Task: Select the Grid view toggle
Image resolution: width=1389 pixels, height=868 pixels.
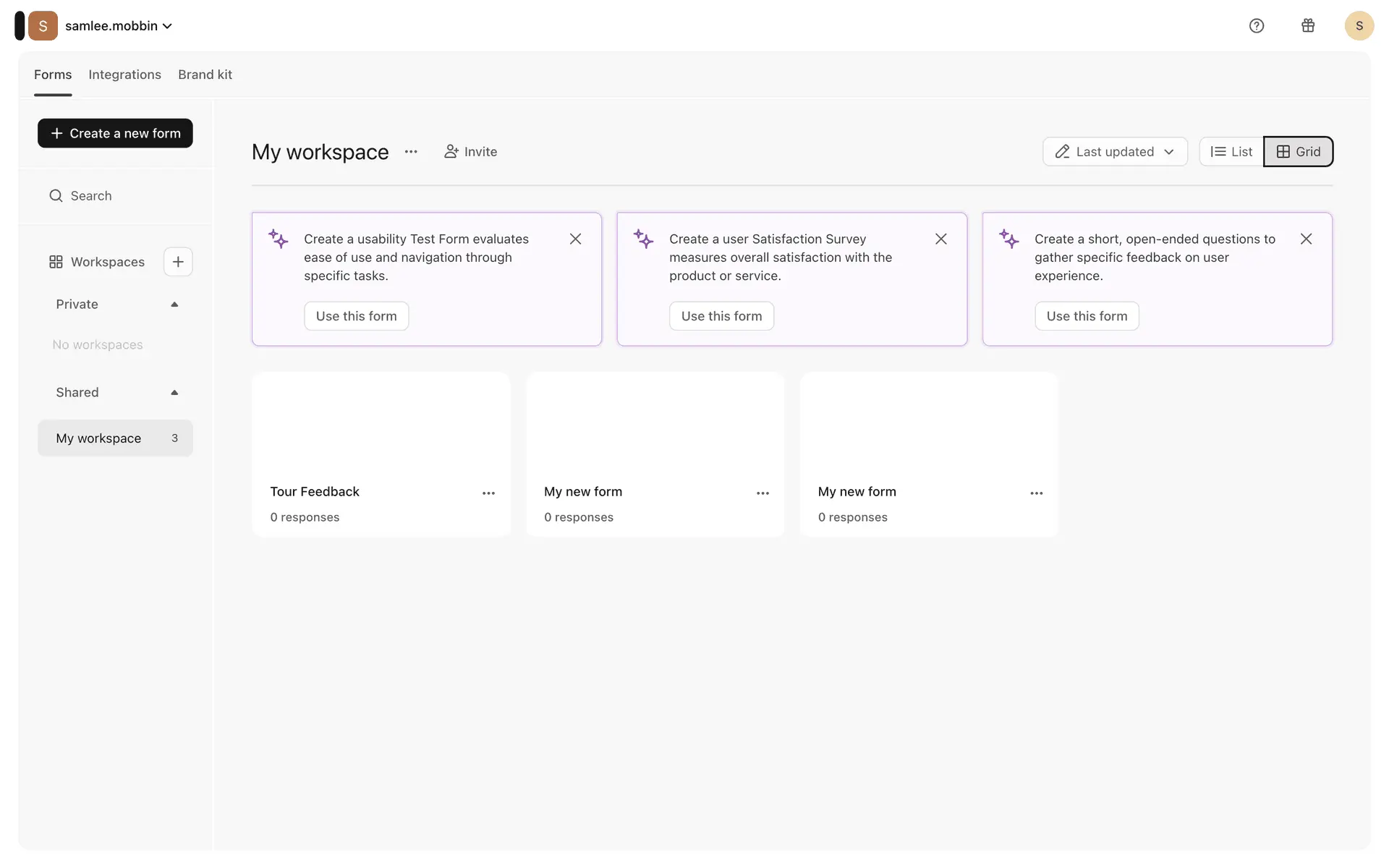Action: click(1298, 152)
